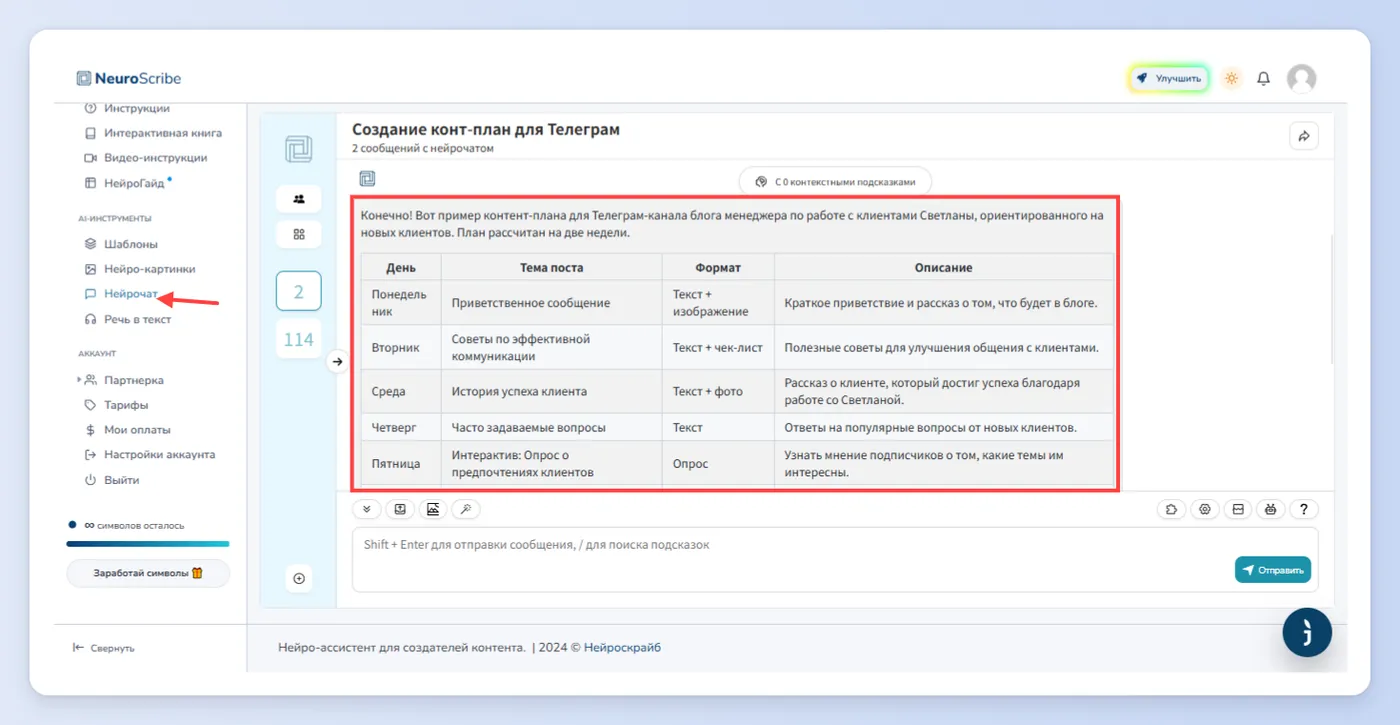This screenshot has width=1400, height=725.
Task: Select Нейрочат in the sidebar
Action: pos(121,294)
